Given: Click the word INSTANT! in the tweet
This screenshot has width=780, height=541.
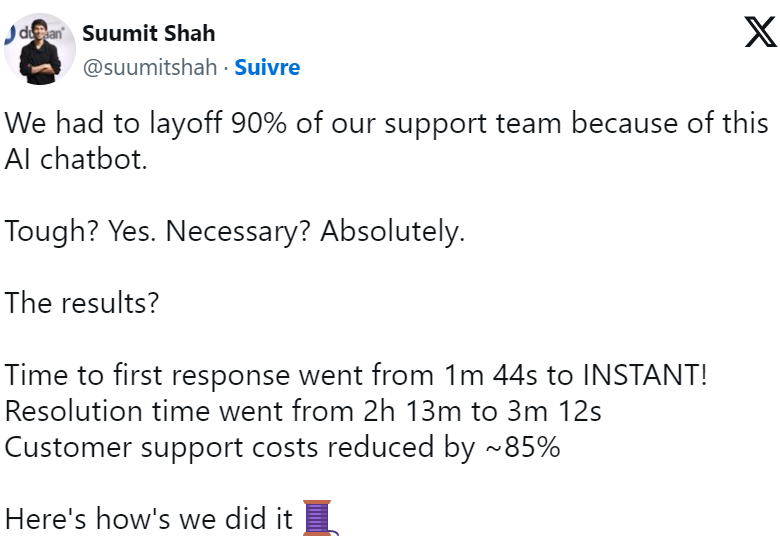Looking at the screenshot, I should tap(644, 374).
